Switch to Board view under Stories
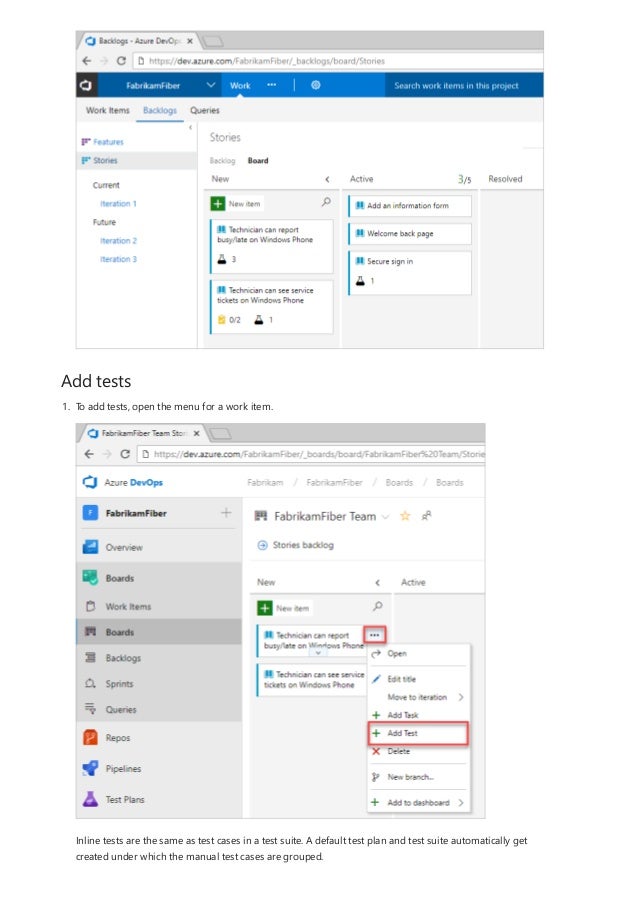The height and width of the screenshot is (903, 638). [258, 161]
